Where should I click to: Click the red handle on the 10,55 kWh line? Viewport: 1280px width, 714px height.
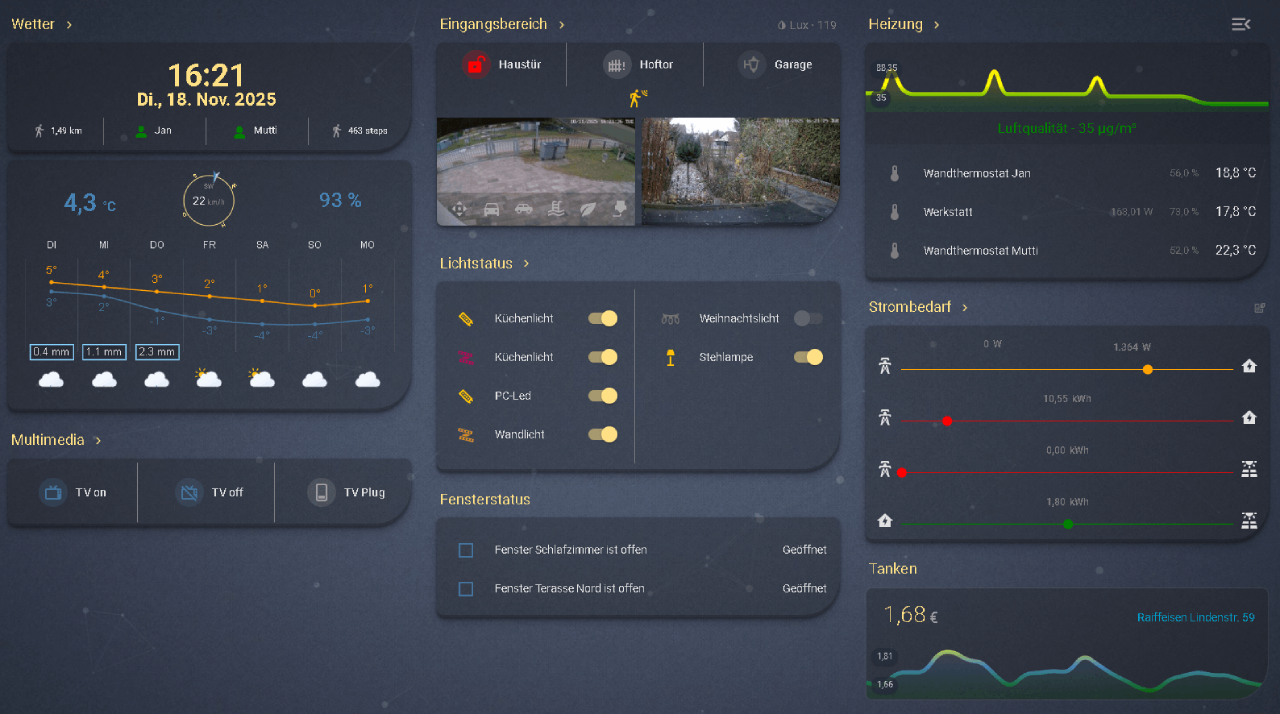[947, 421]
